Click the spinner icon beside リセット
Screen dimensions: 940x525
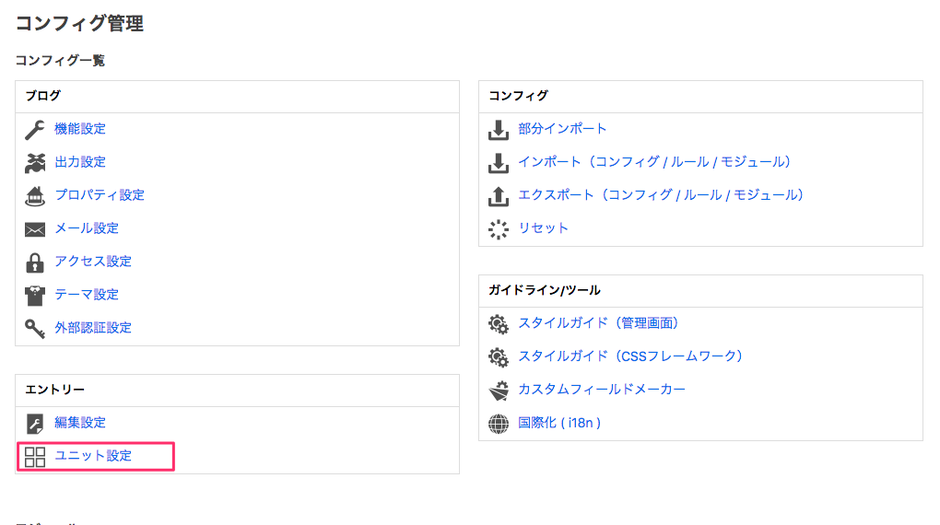tap(498, 228)
